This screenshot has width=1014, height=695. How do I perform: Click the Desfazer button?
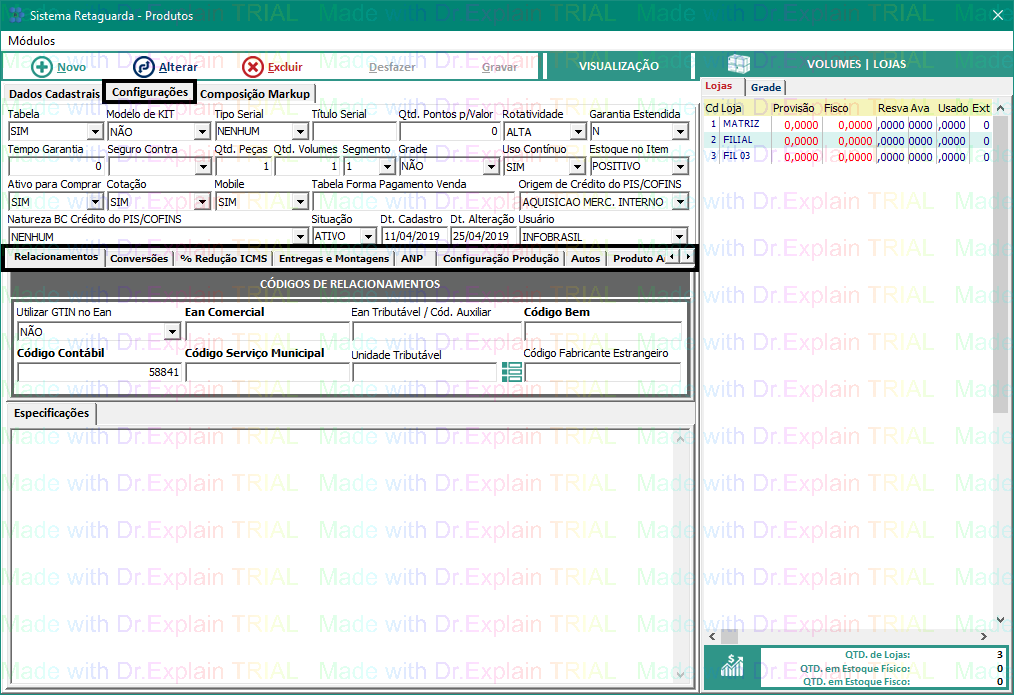point(393,67)
